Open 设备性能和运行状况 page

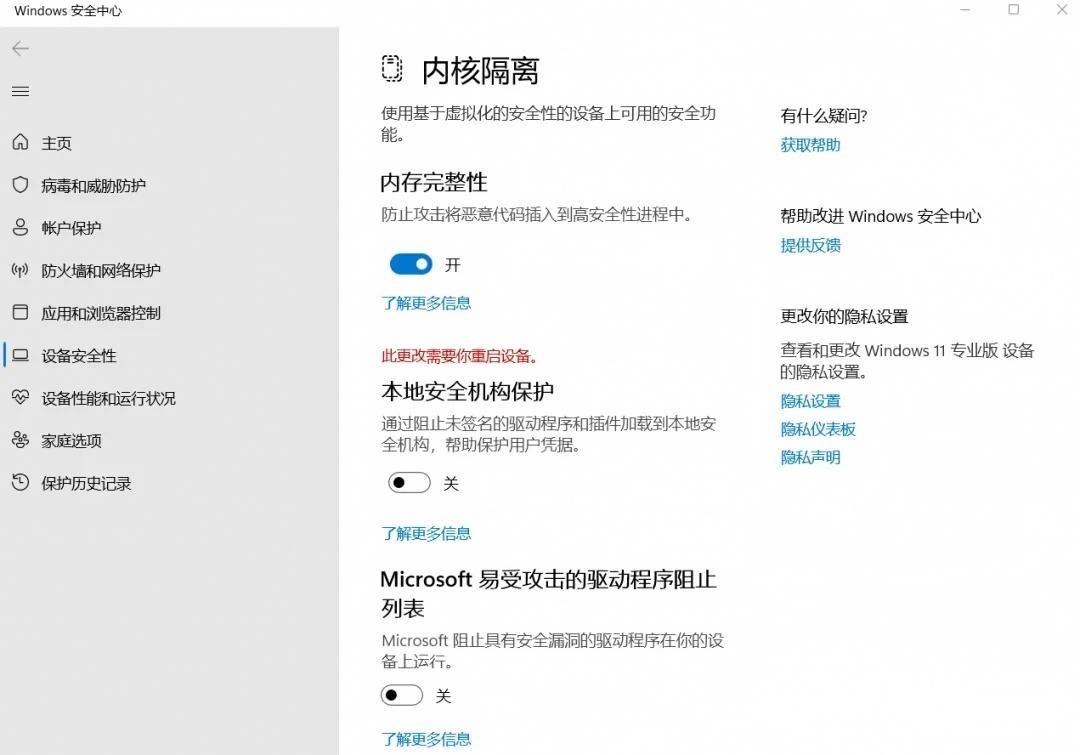109,399
